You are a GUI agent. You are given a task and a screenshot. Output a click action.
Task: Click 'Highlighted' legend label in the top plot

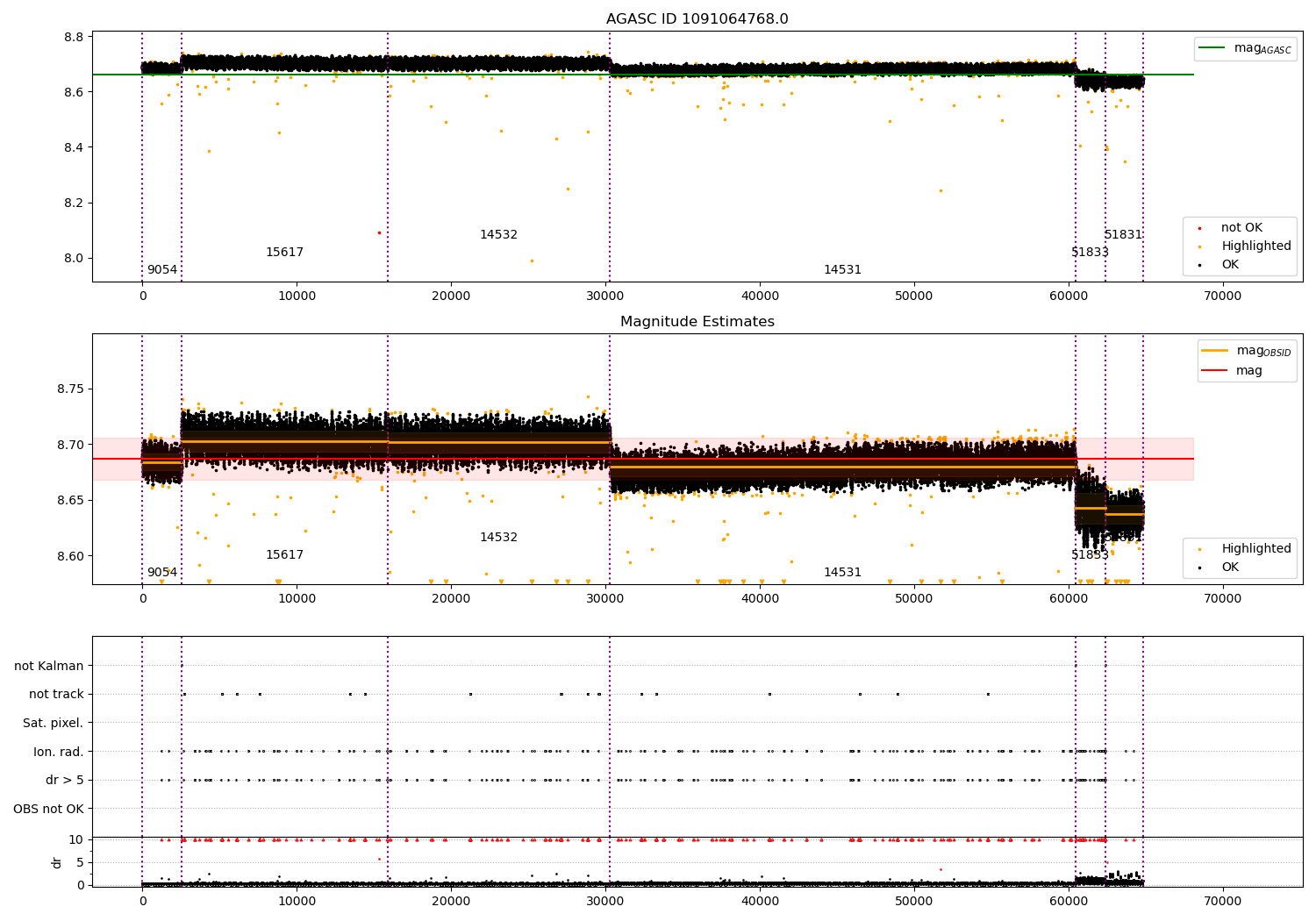[1256, 246]
